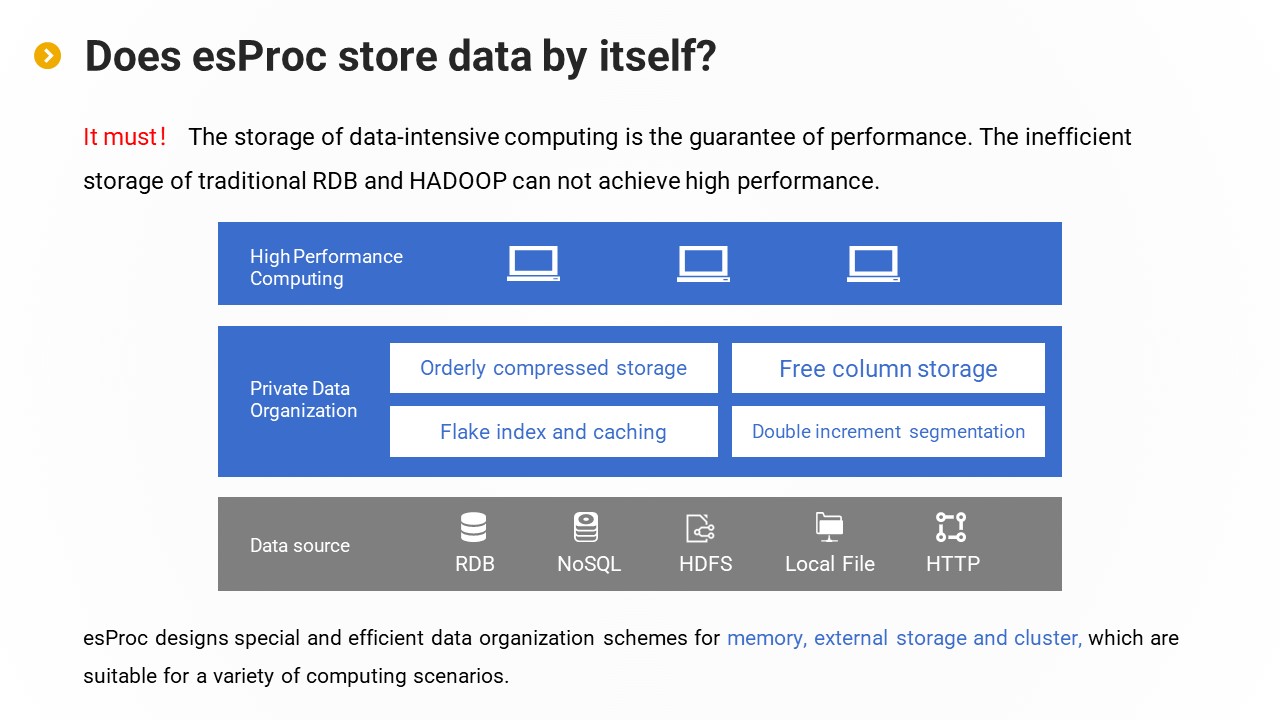Click the red "It must!" text
The image size is (1280, 720).
[124, 137]
